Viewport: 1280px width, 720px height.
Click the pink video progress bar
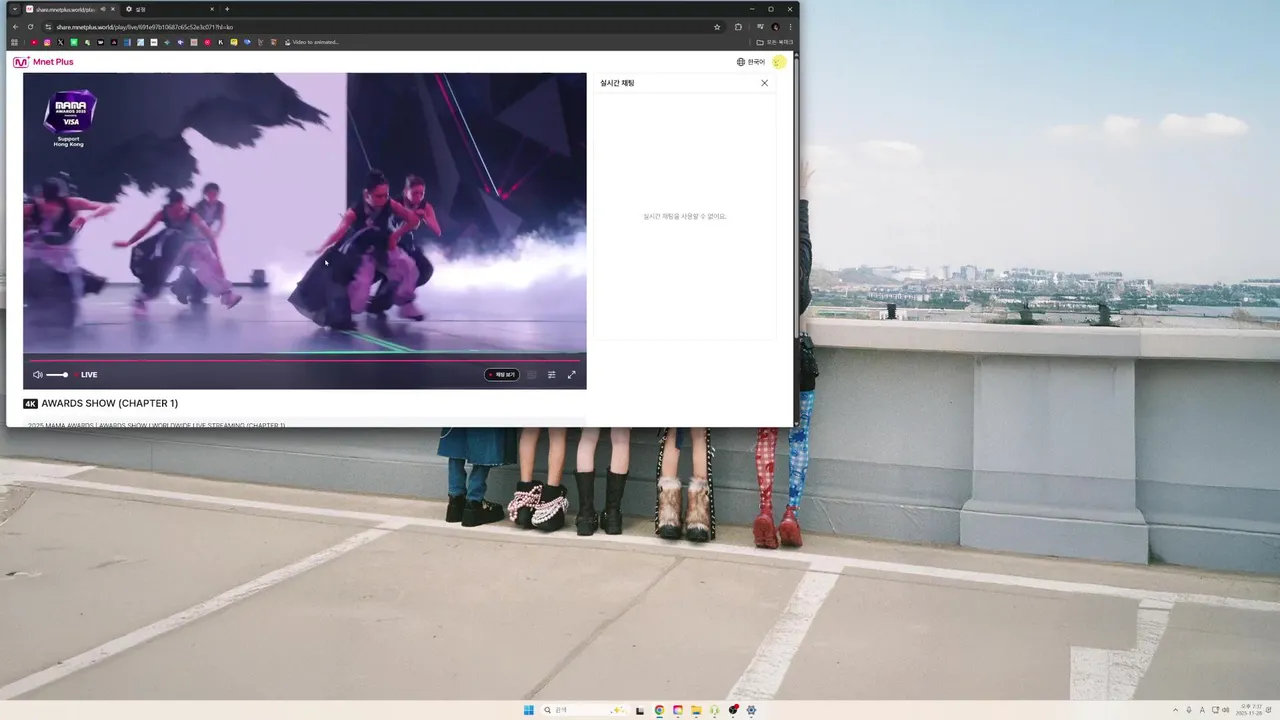[305, 360]
